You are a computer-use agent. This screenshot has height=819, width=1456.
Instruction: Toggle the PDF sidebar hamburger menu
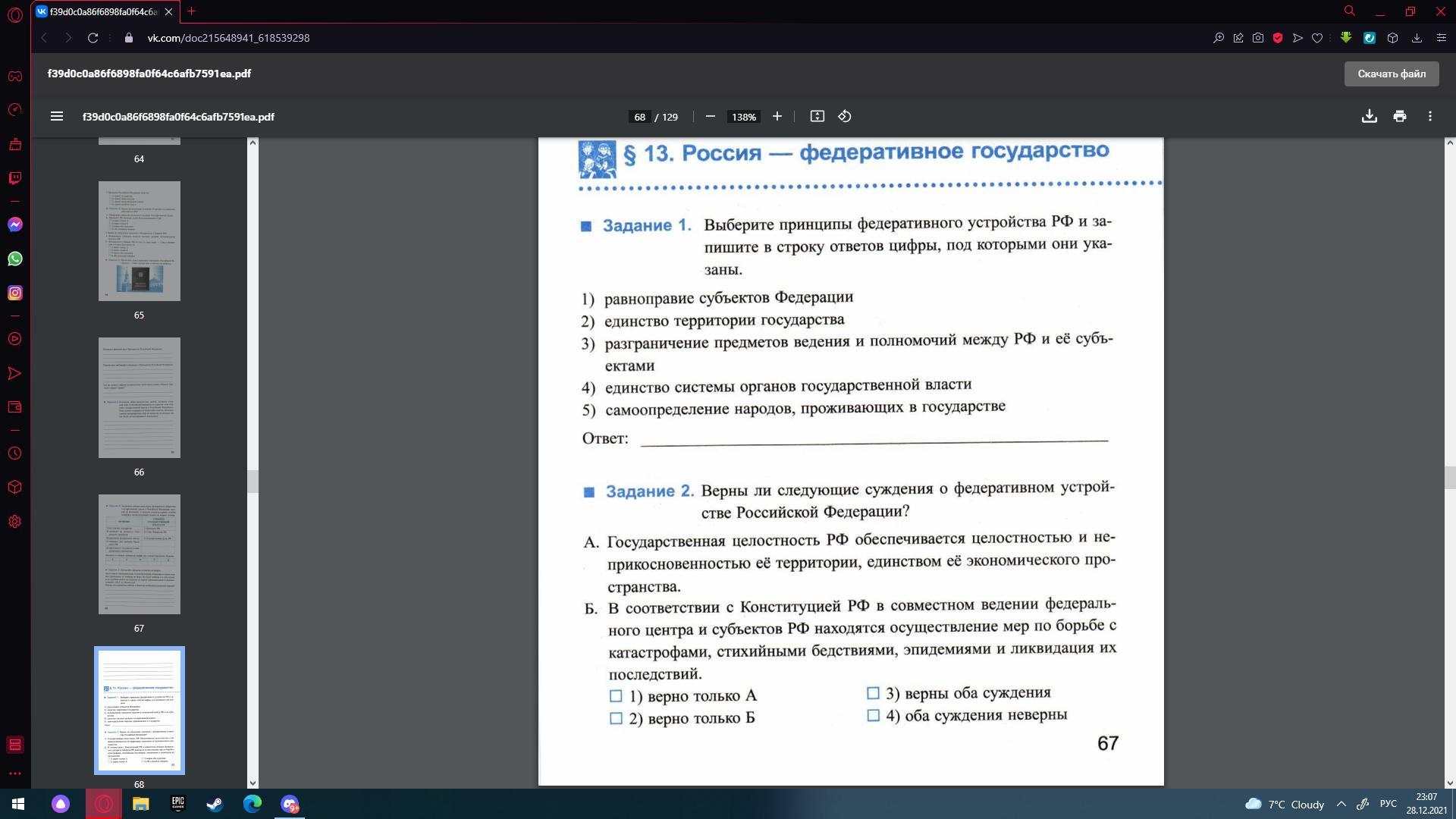tap(56, 116)
